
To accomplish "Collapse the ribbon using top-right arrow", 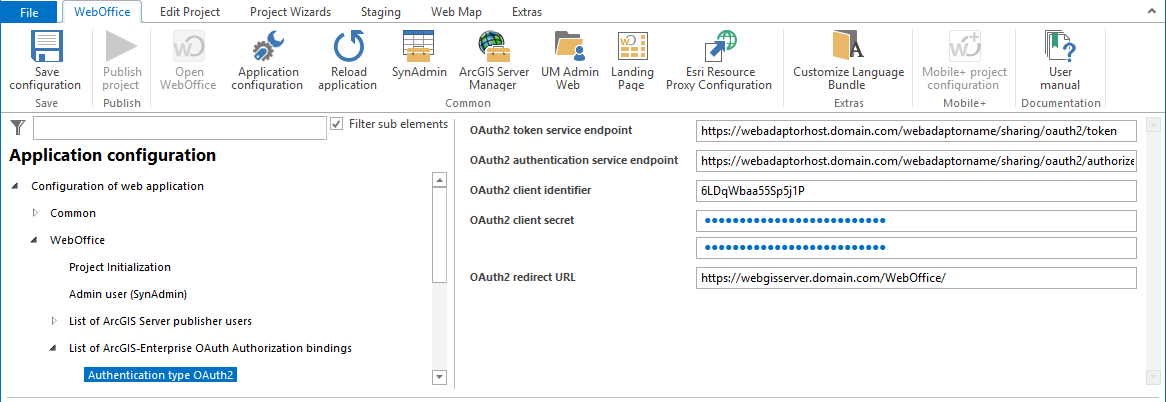I will 1154,12.
